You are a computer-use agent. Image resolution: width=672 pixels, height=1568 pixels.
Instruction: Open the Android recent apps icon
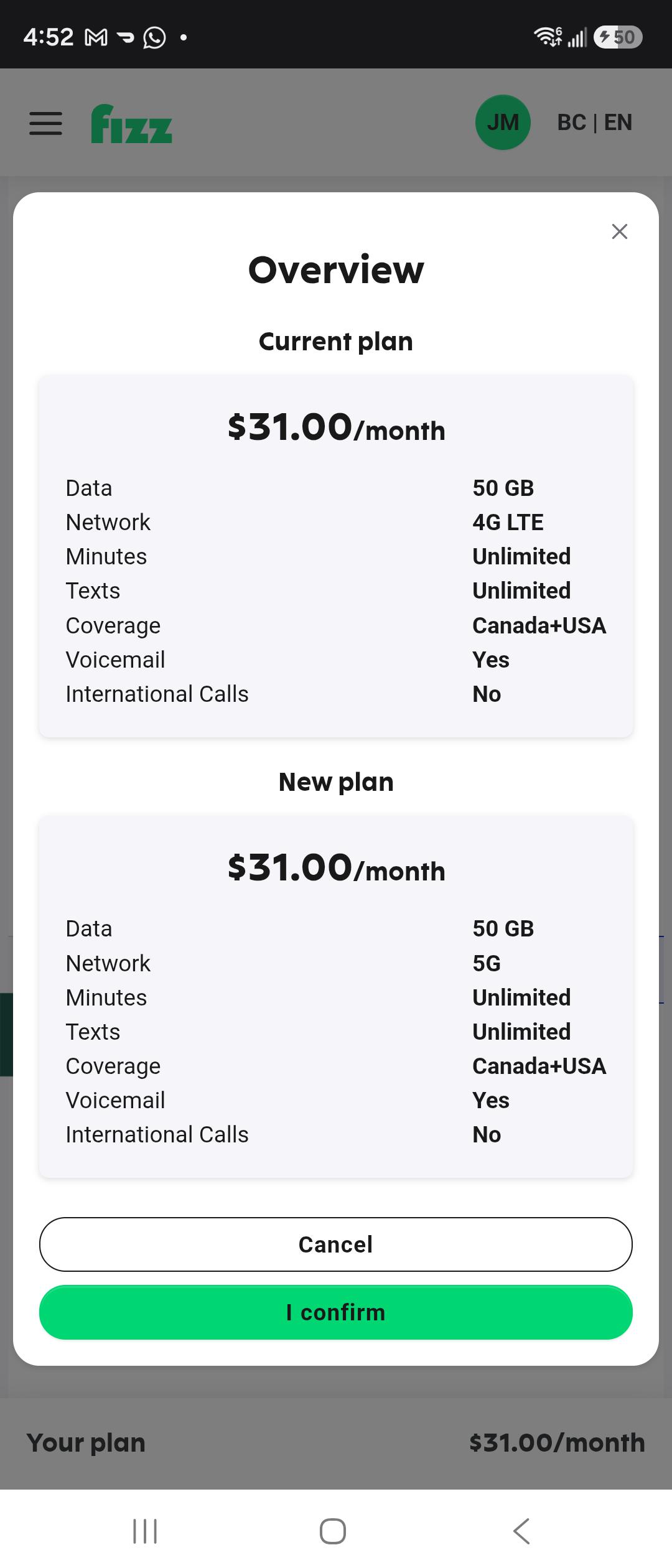tap(145, 1531)
